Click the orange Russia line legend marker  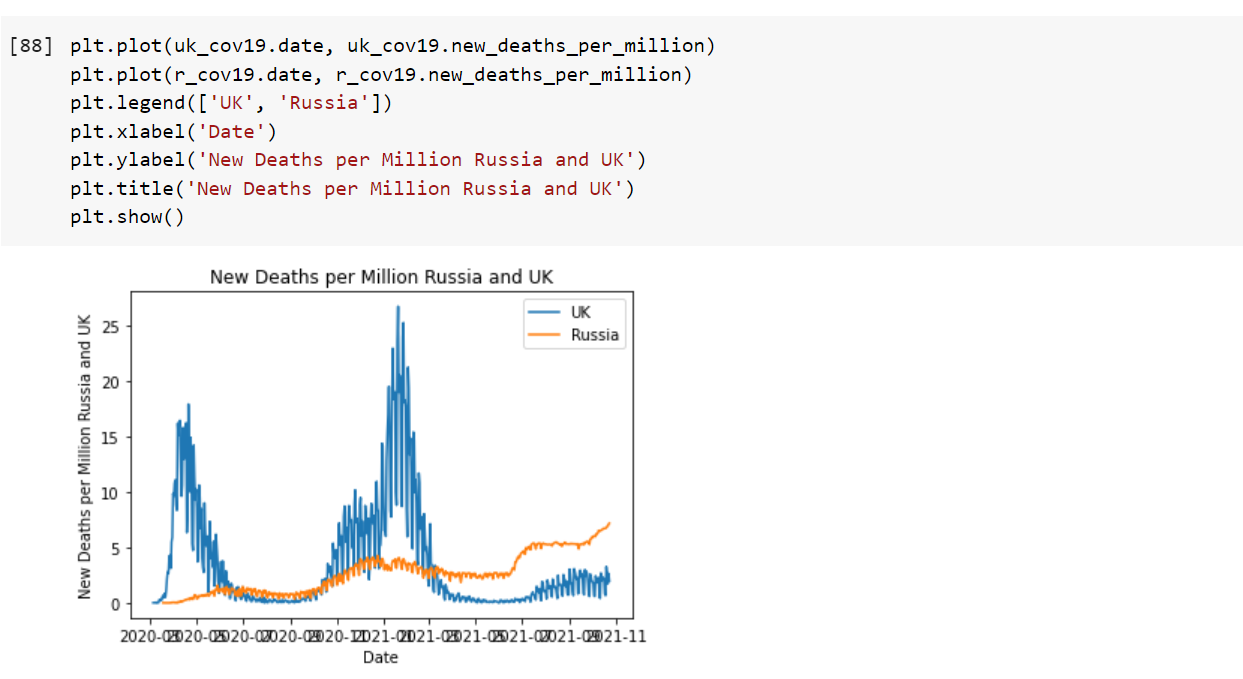pyautogui.click(x=543, y=335)
